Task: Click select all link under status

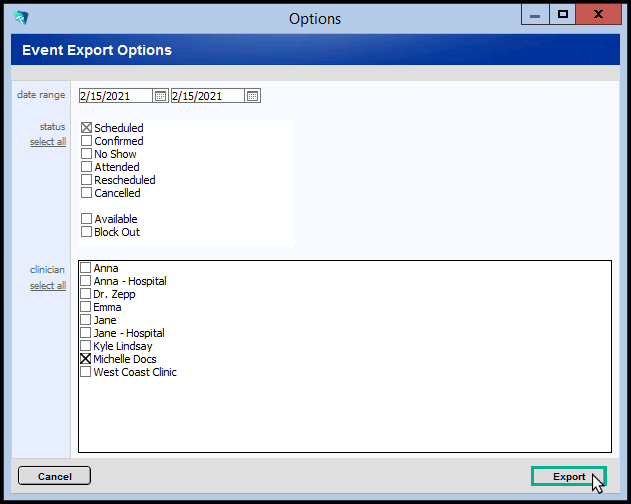Action: pos(48,142)
